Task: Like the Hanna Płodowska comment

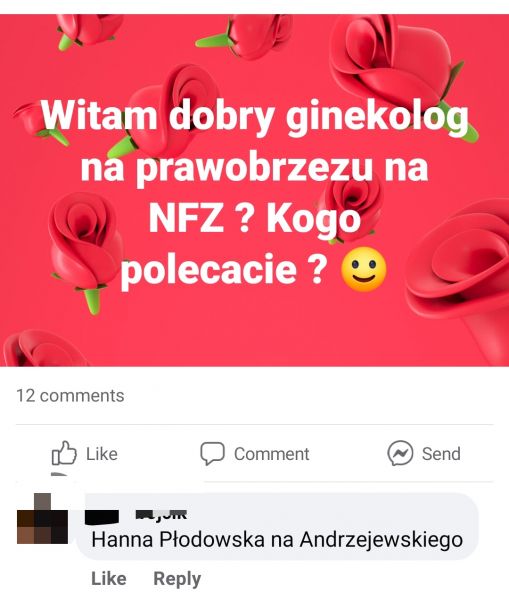Action: [109, 579]
